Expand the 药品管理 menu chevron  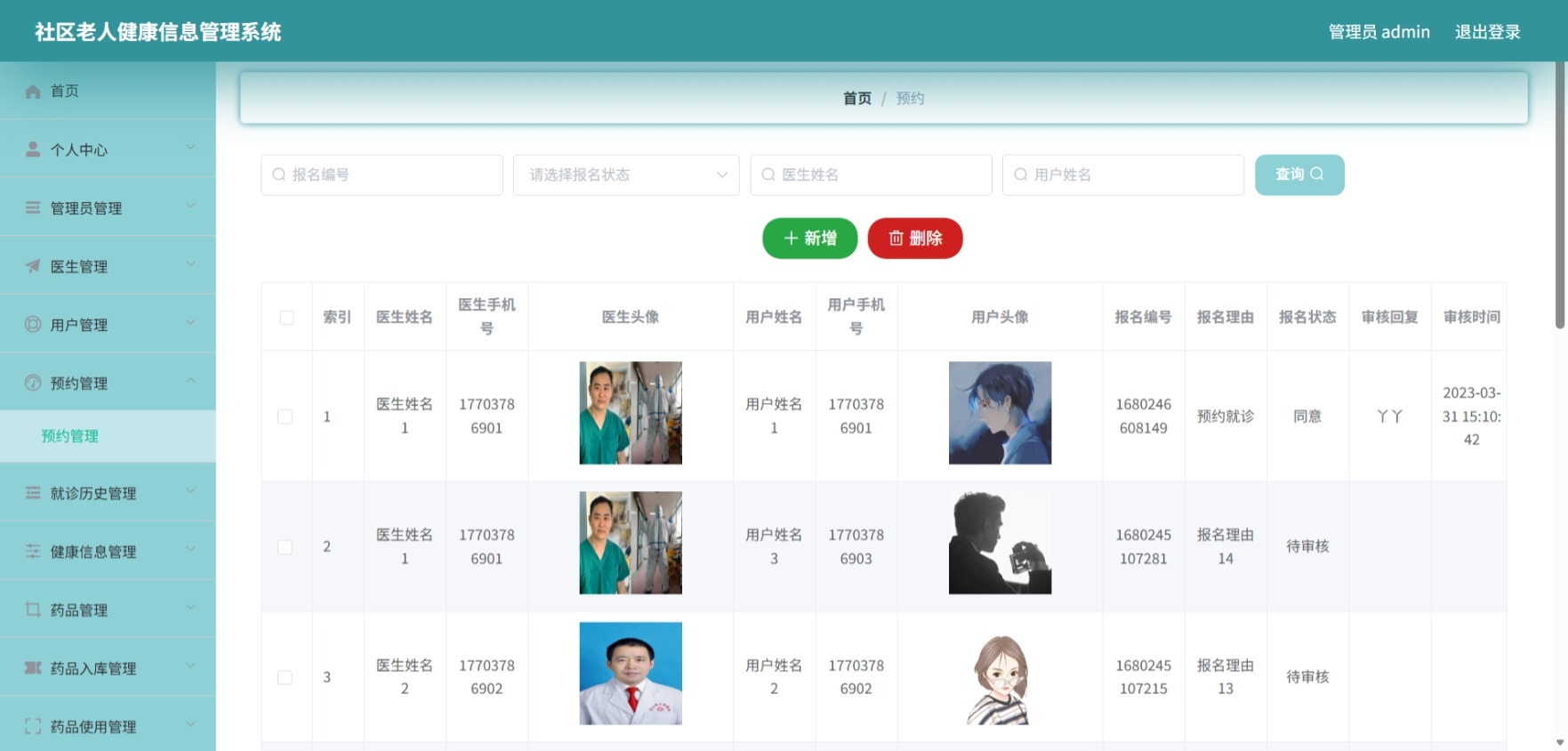click(x=190, y=608)
